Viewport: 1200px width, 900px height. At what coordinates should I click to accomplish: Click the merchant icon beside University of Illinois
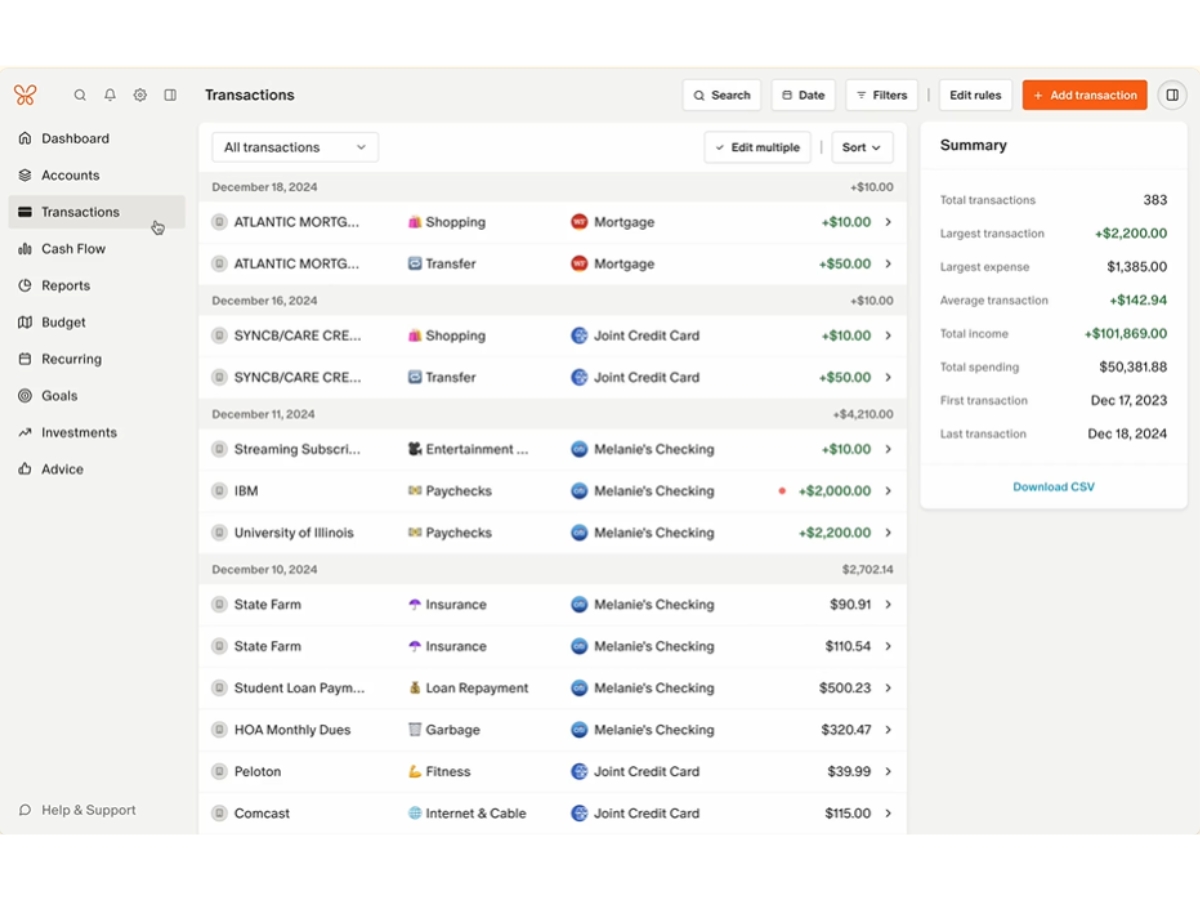219,533
